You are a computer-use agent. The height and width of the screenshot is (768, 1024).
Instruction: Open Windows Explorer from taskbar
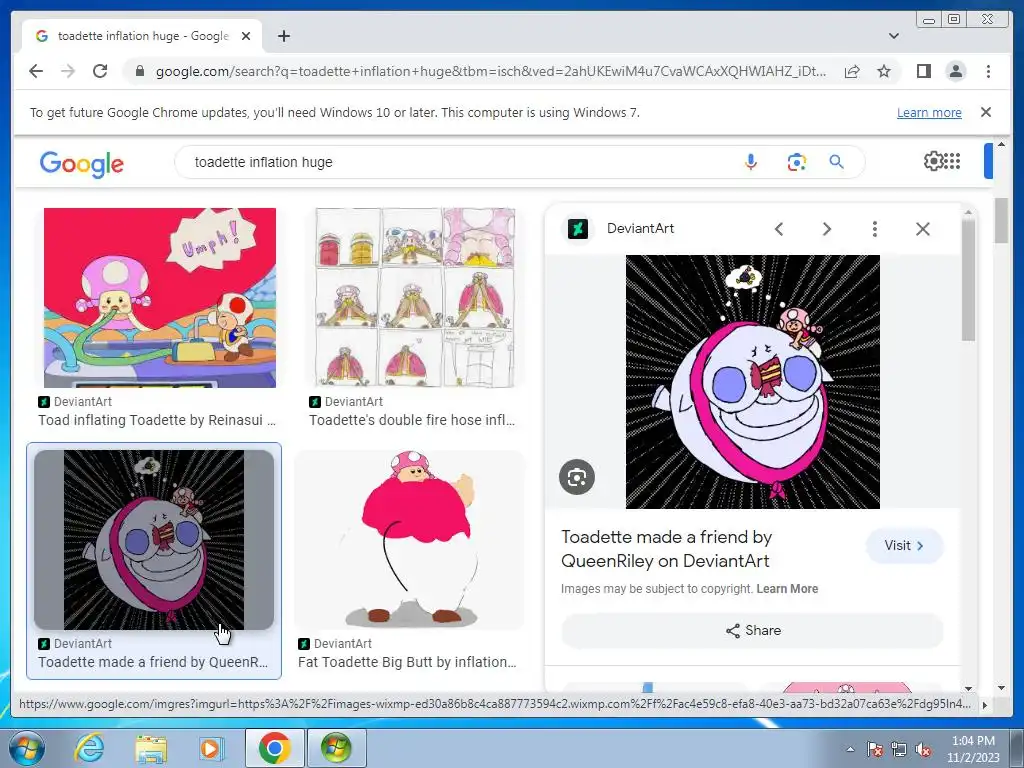(x=151, y=748)
